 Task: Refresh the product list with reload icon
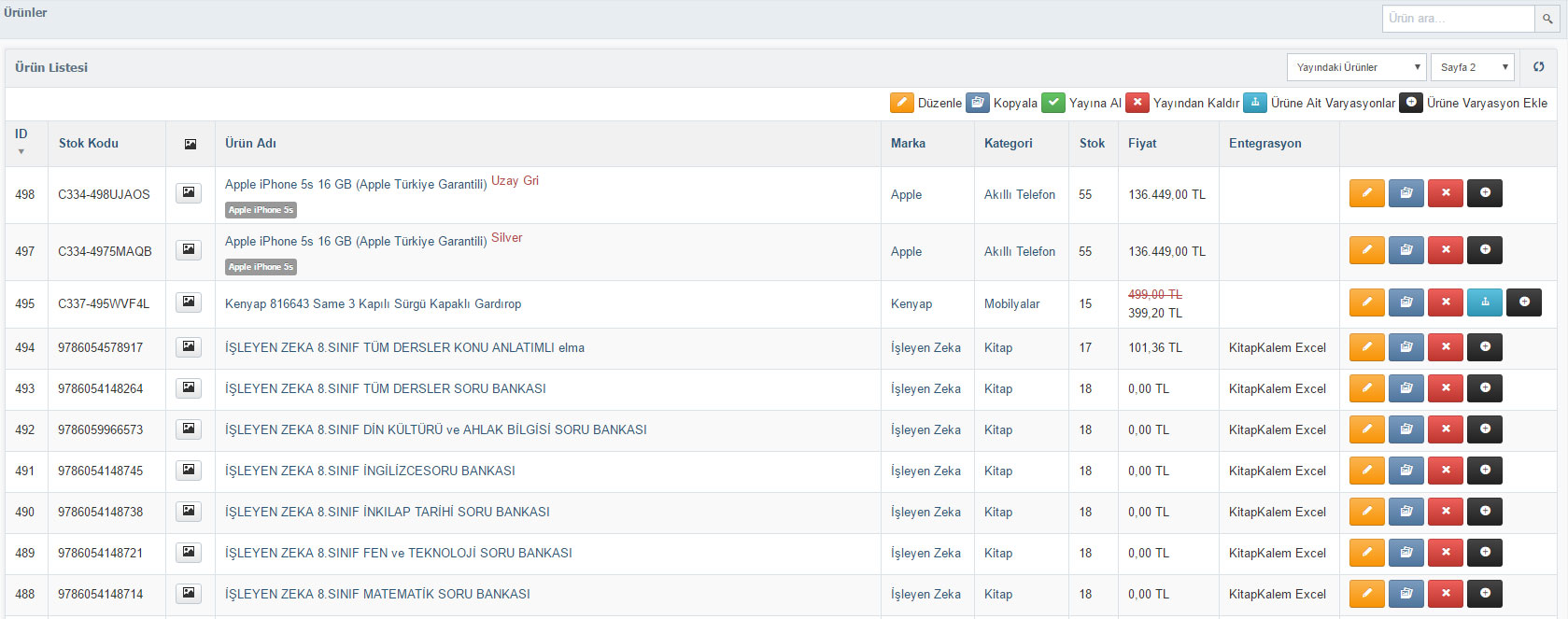(x=1539, y=67)
